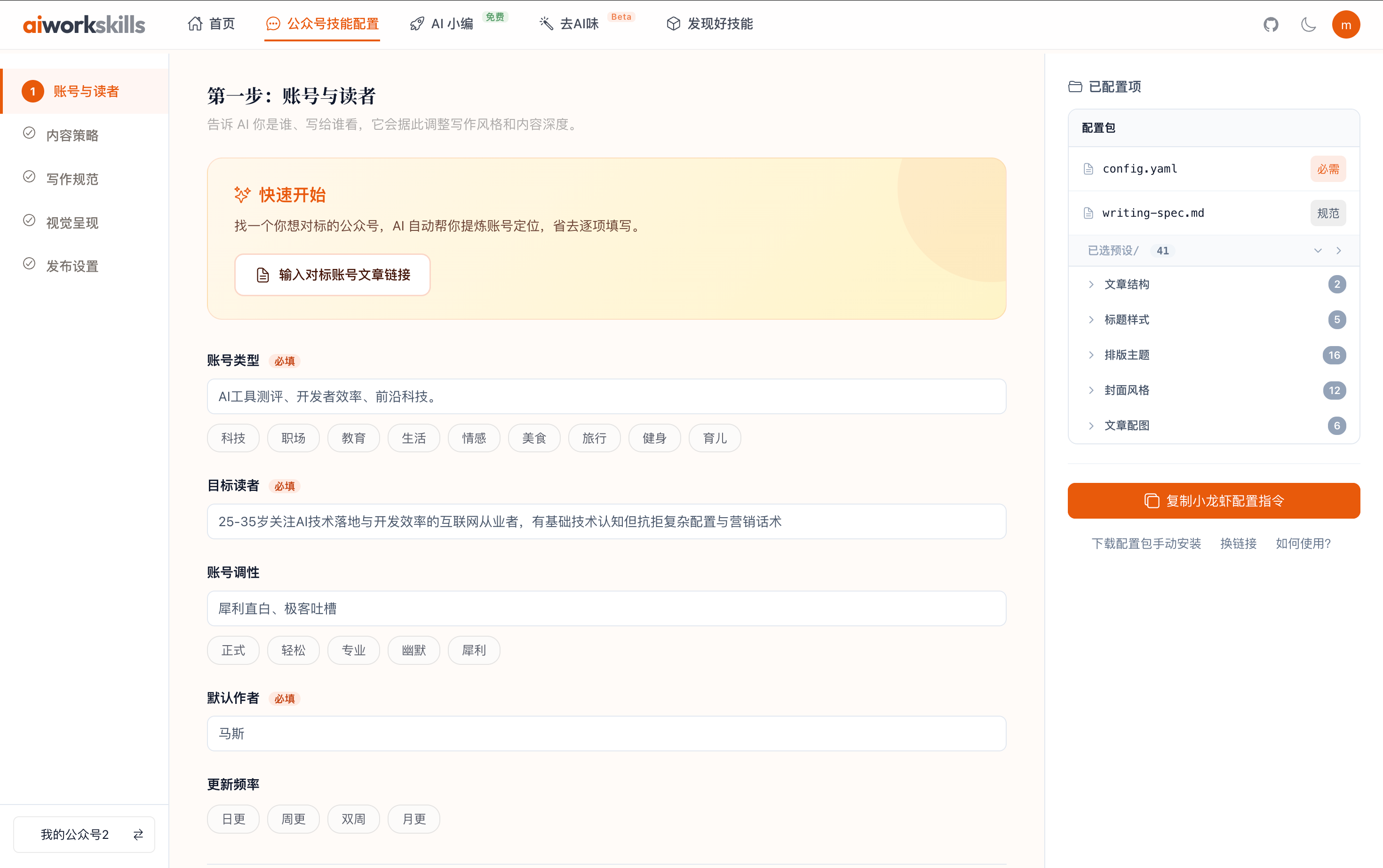Open the 公众号技能配置 tab
Viewport: 1383px width, 868px height.
pos(322,24)
